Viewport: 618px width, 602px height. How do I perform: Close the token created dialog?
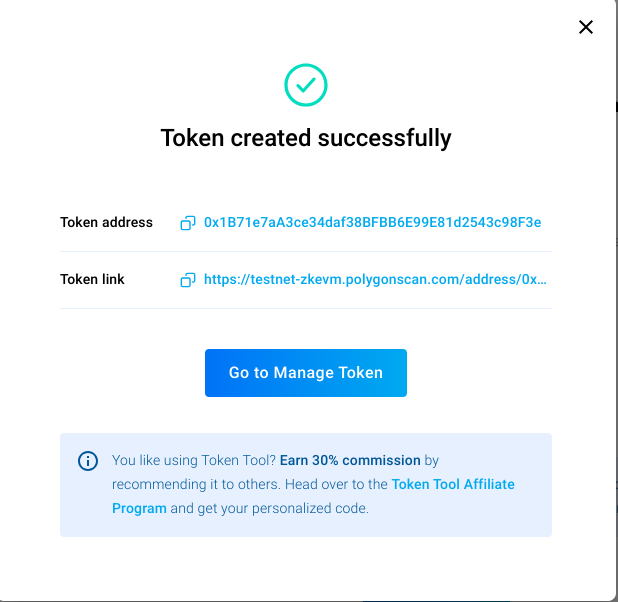tap(586, 27)
